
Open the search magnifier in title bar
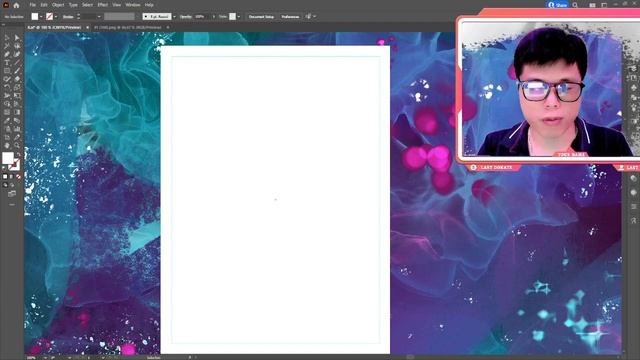pos(575,5)
